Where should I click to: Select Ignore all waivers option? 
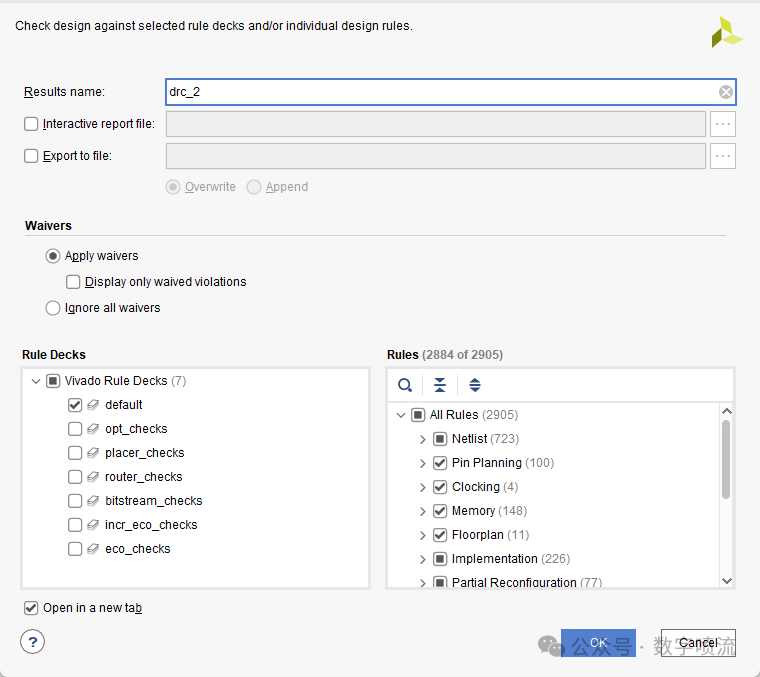click(x=53, y=308)
